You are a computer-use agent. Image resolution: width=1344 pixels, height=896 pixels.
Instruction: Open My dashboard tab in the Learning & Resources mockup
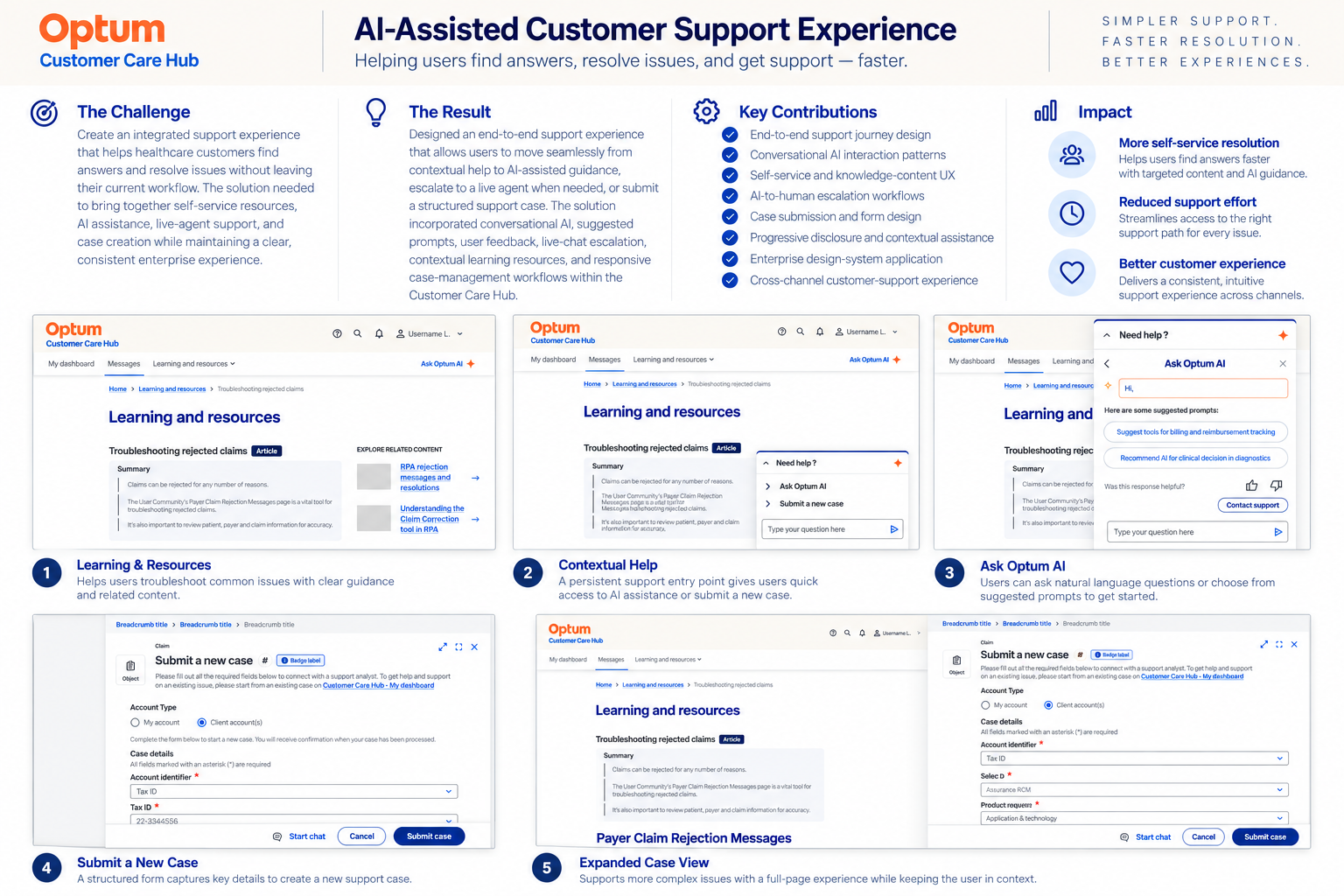(71, 364)
